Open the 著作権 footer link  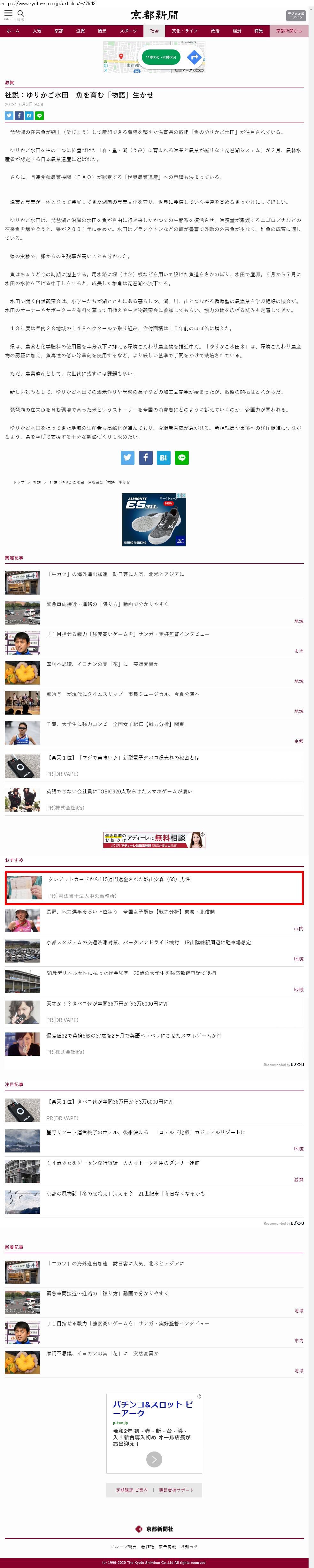click(148, 1546)
